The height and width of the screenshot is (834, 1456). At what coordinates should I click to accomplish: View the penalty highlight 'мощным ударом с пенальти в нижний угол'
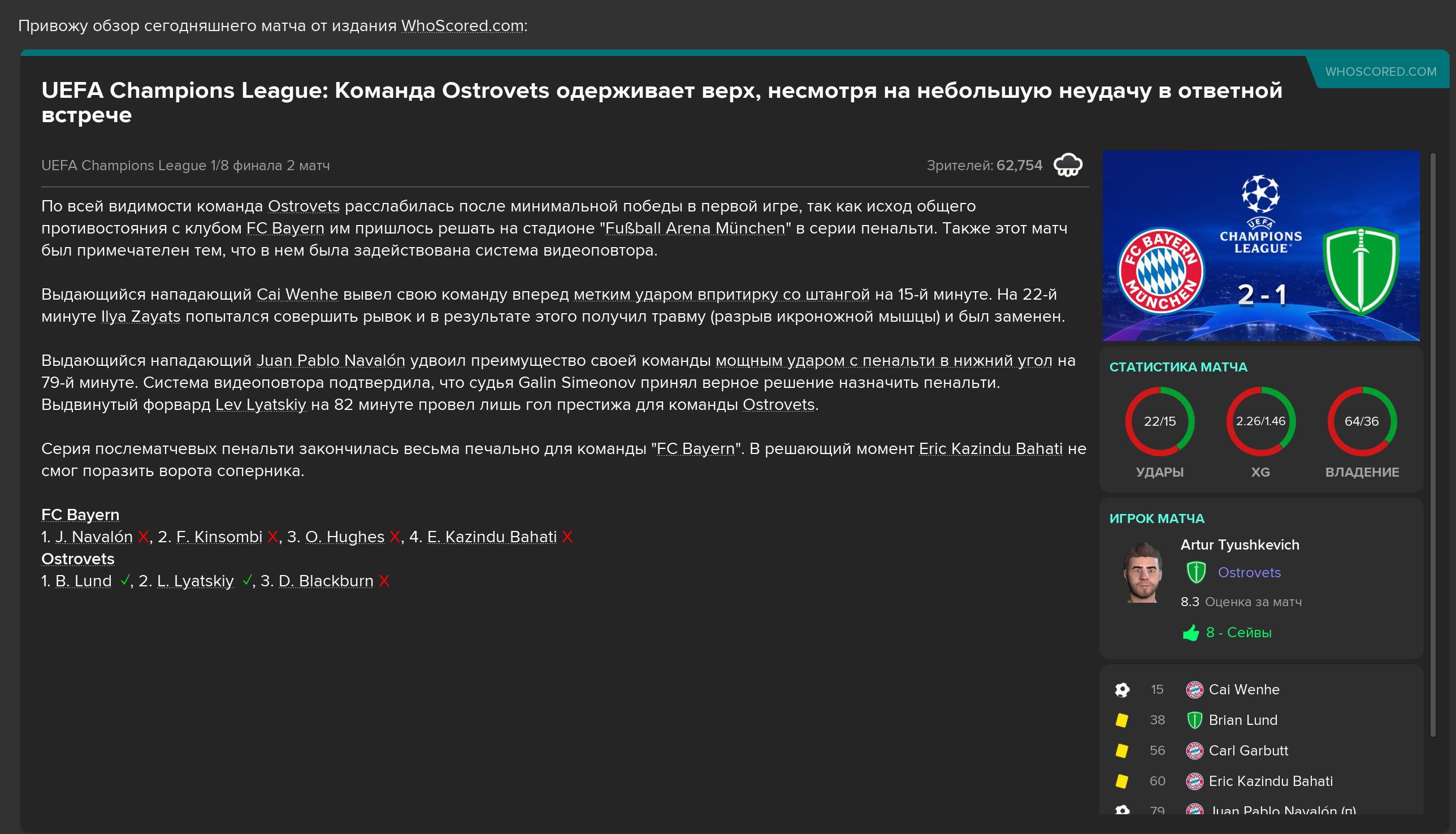click(x=883, y=360)
